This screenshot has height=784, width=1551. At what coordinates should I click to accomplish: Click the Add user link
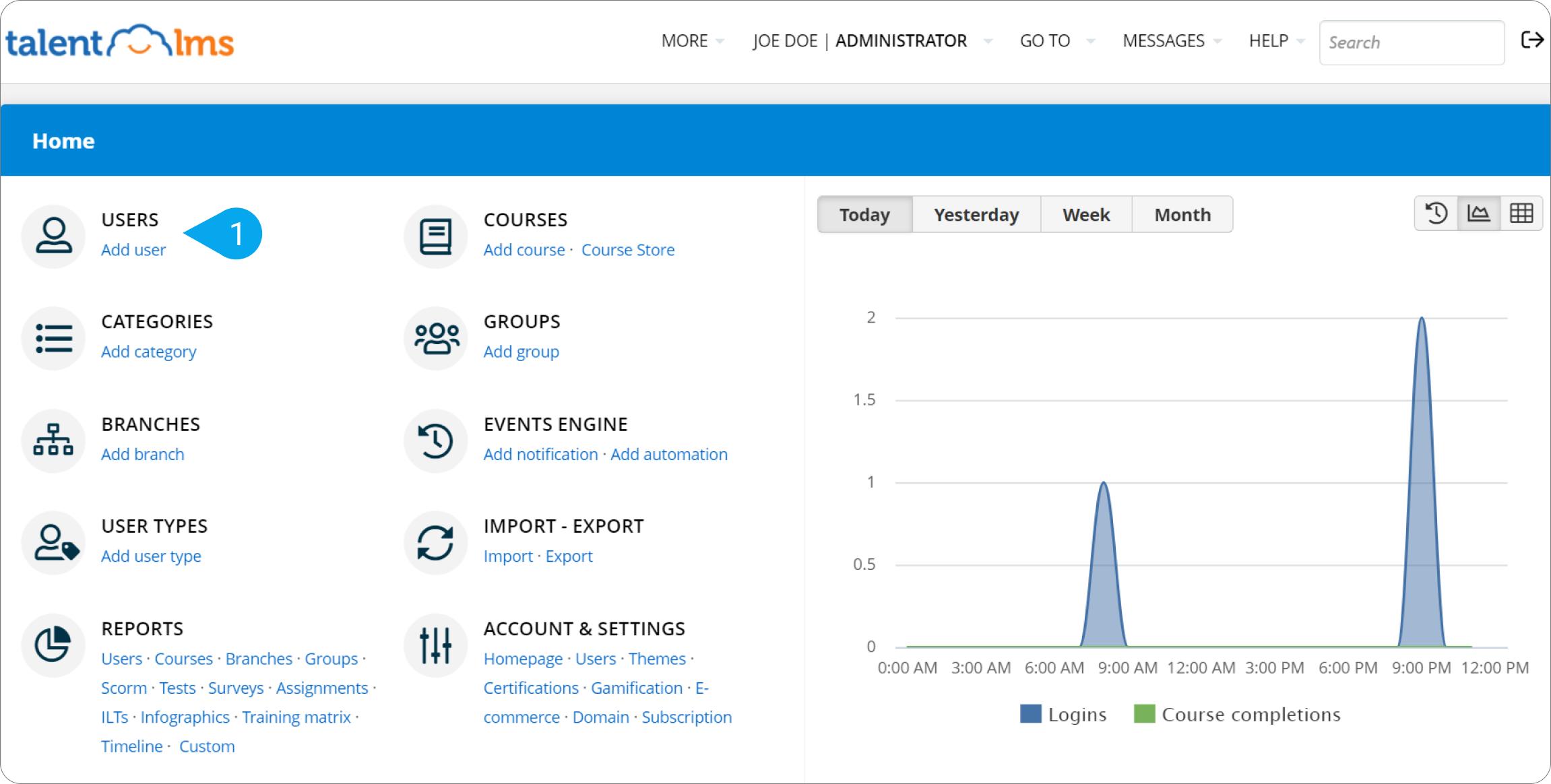click(133, 250)
